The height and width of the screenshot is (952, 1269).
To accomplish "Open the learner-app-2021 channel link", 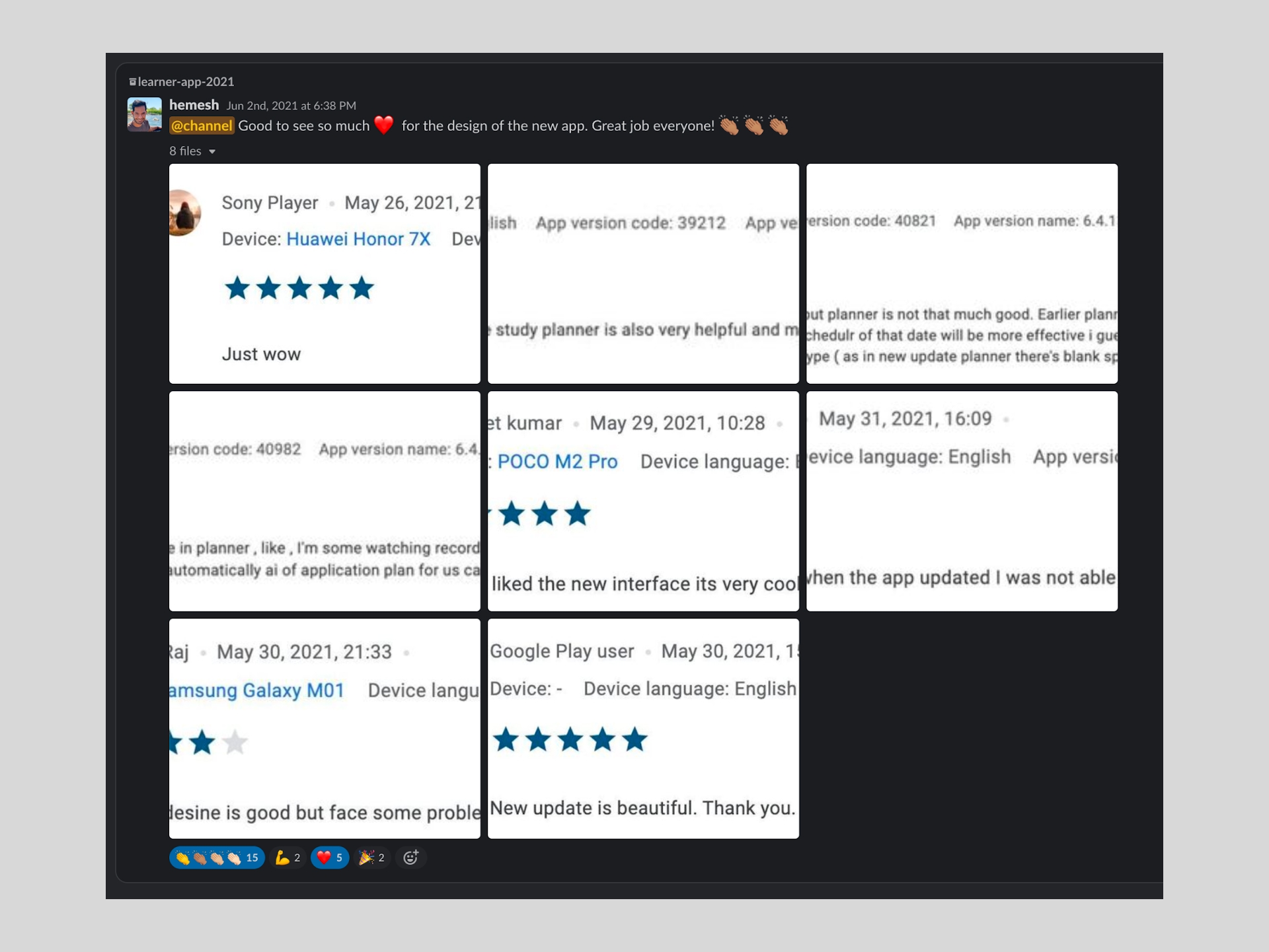I will (186, 82).
